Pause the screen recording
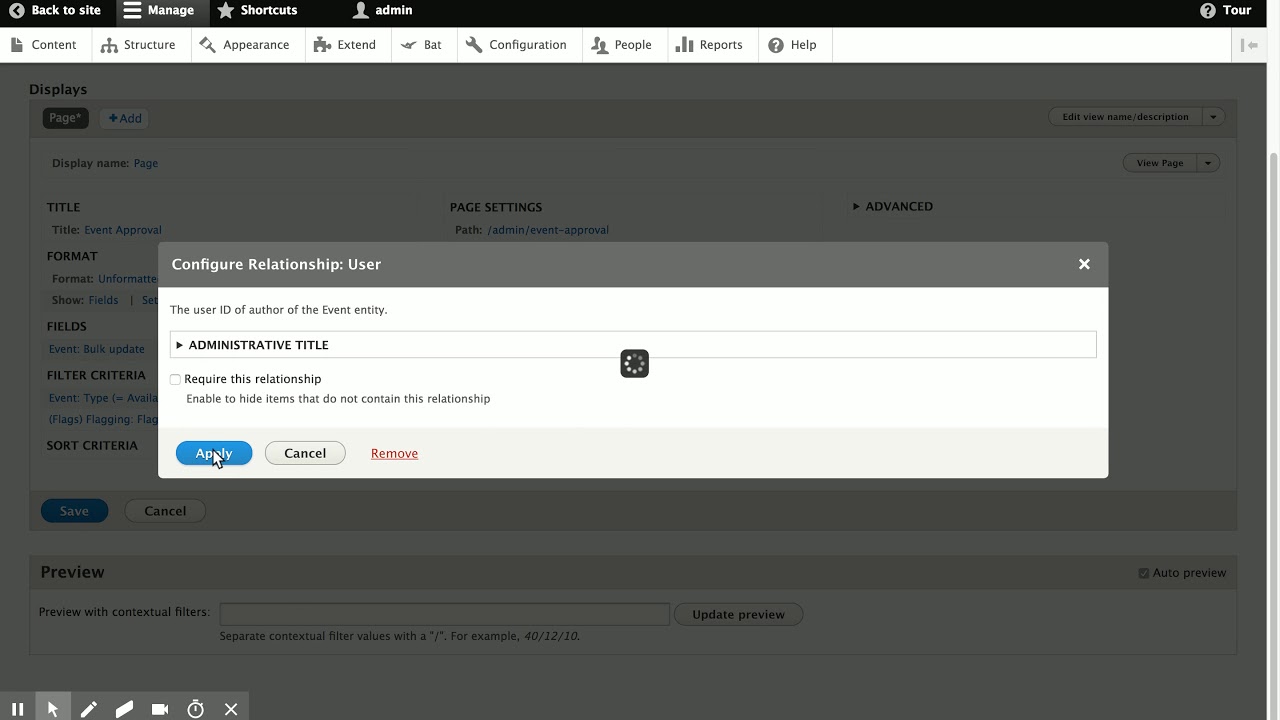1280x720 pixels. click(17, 709)
